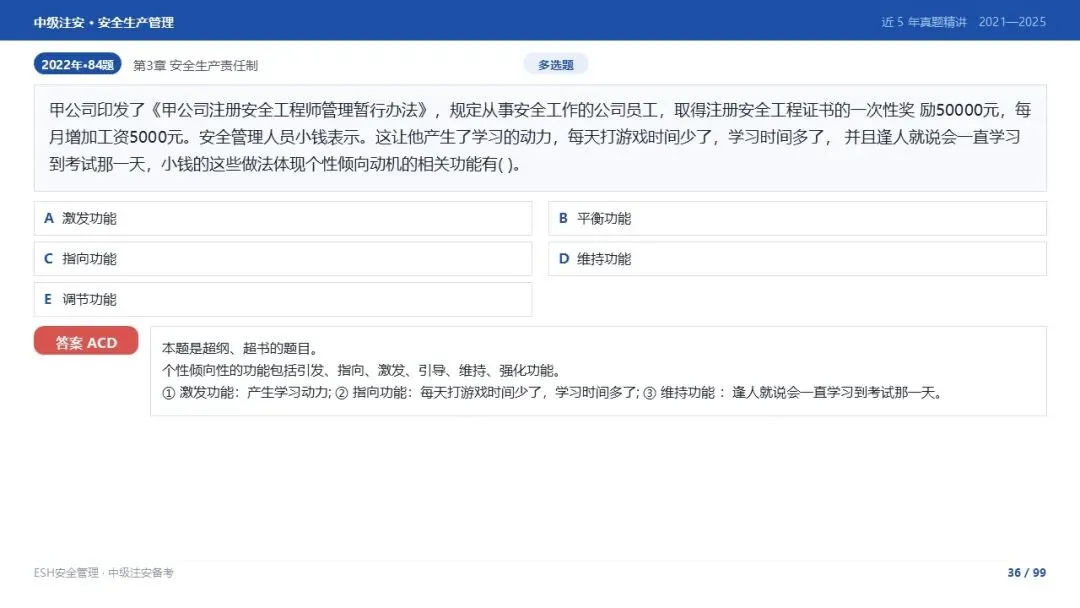The image size is (1080, 608).
Task: Click the 2022年·84题 question badge
Action: 78,64
